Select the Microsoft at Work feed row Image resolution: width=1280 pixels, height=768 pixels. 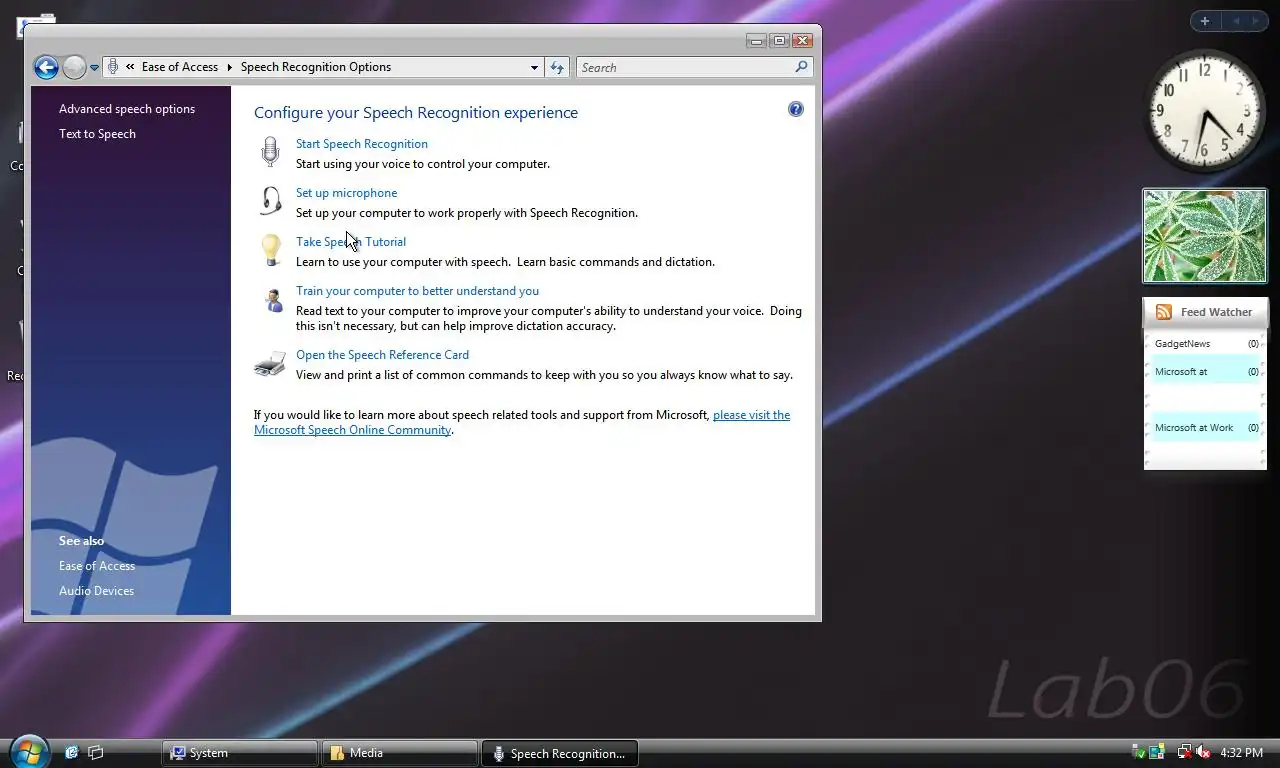(x=1206, y=428)
